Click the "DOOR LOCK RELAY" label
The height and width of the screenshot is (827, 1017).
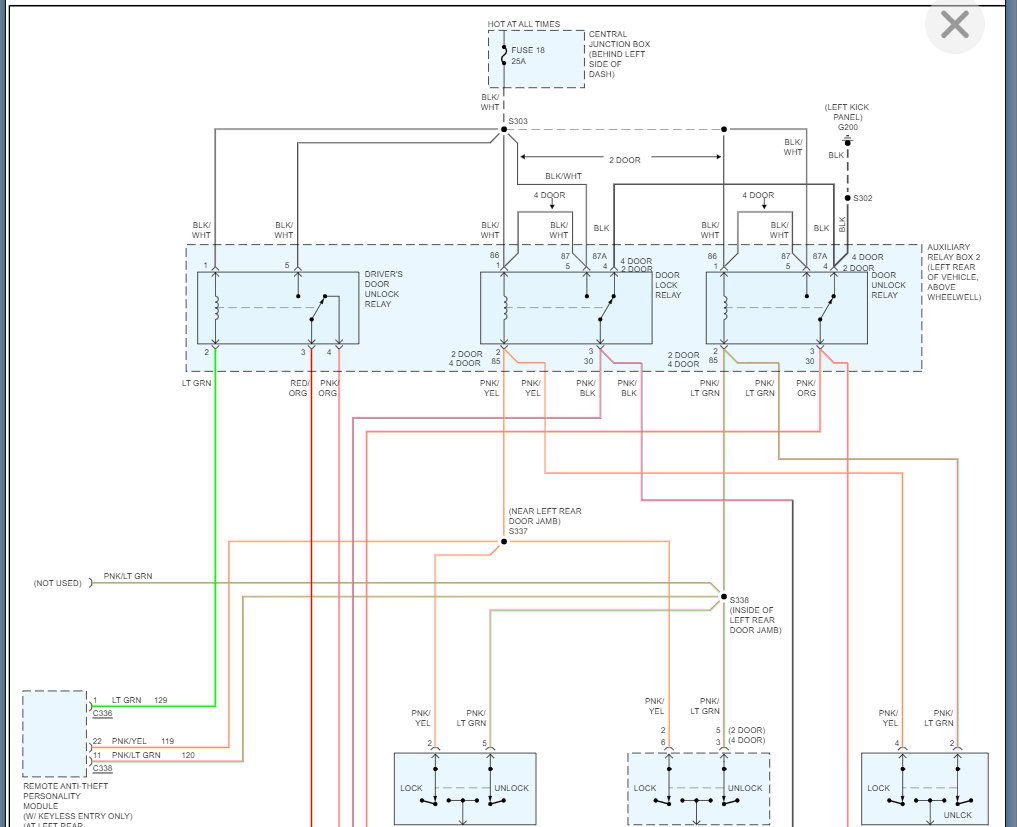[x=668, y=285]
